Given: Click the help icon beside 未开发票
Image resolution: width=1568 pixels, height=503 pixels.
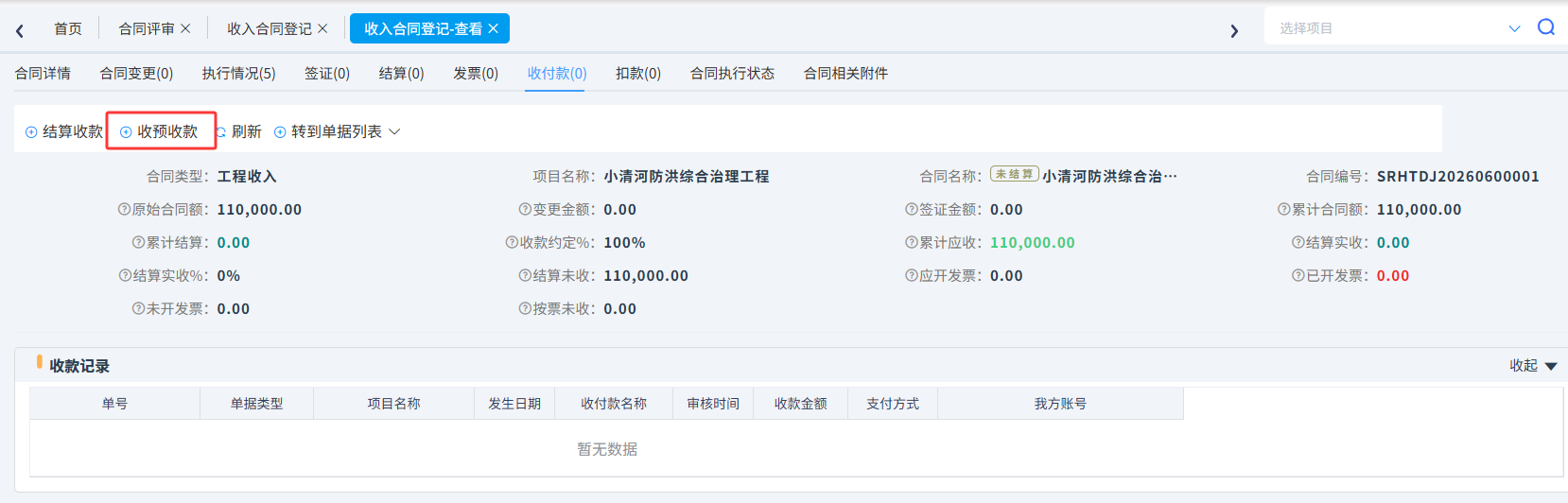Looking at the screenshot, I should 138,308.
